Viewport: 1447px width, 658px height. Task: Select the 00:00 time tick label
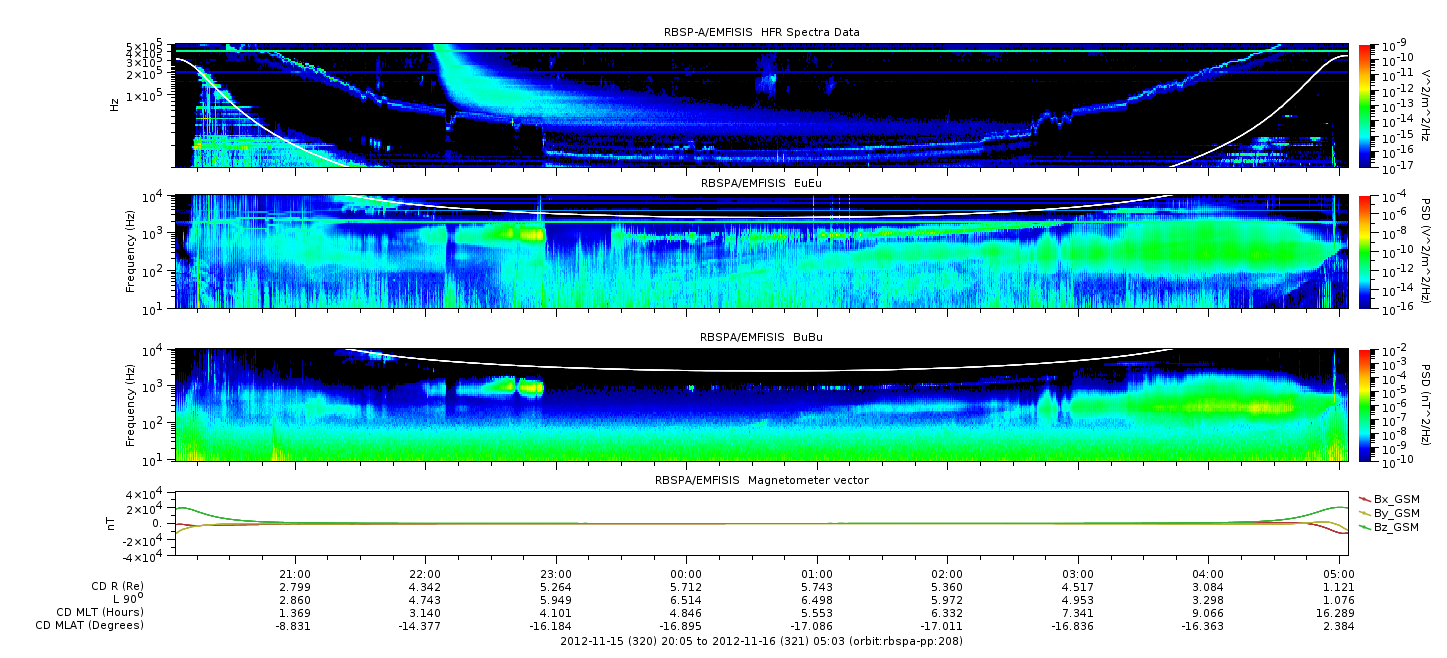pyautogui.click(x=686, y=573)
